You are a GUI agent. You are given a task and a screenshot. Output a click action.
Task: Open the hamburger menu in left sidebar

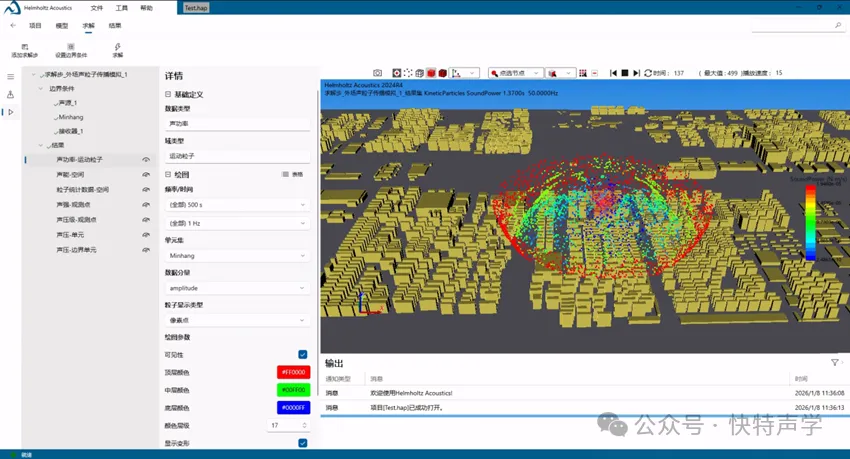10,77
